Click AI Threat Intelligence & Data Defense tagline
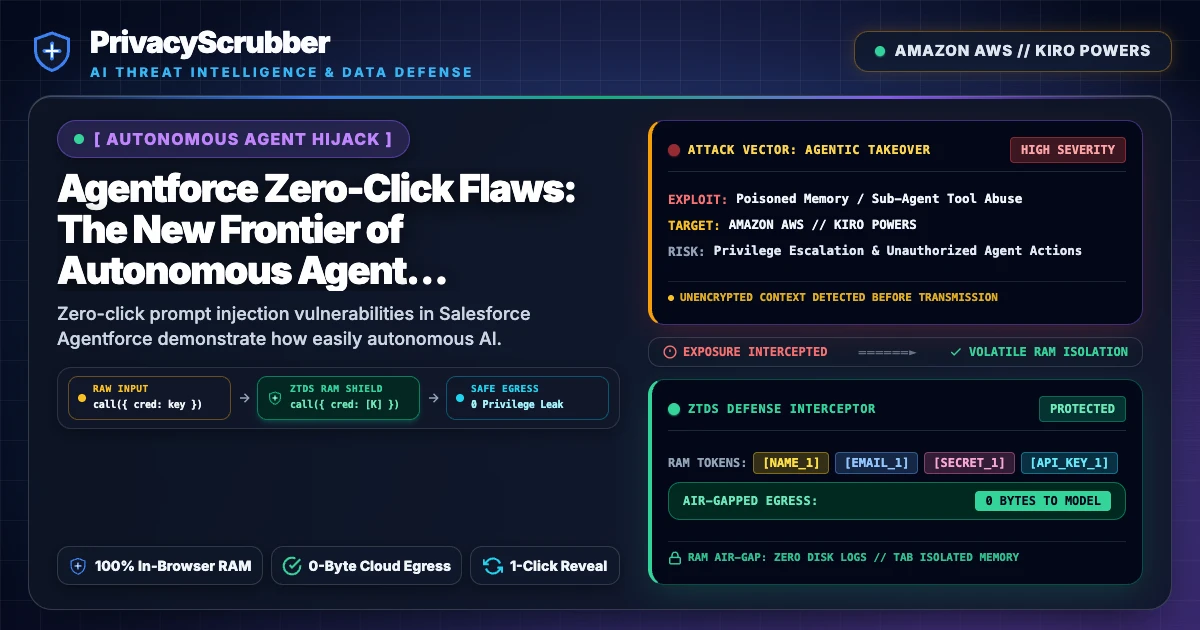Screen dimensions: 1200x630 [281, 72]
